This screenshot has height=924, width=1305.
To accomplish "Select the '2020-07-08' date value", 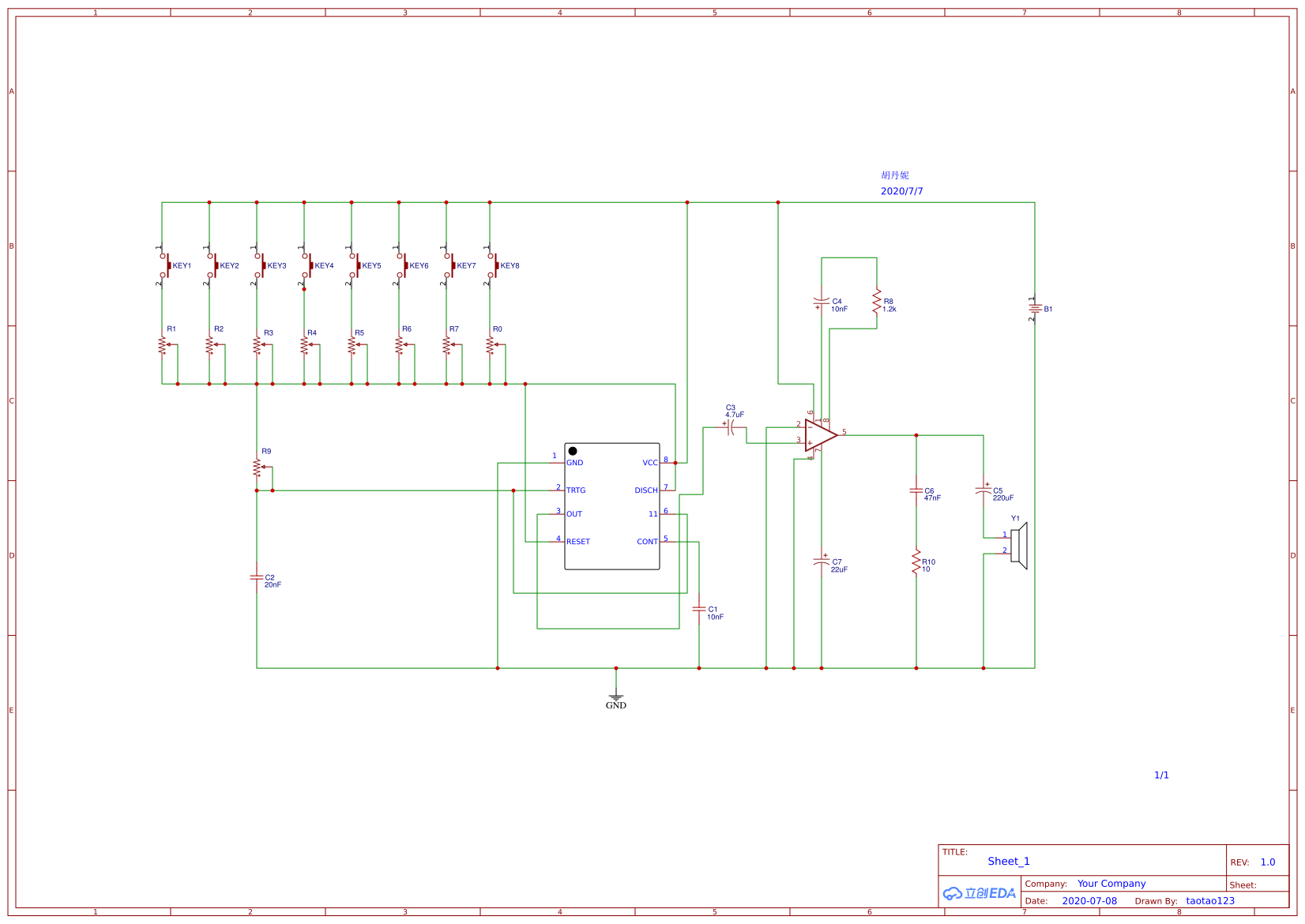I will 1089,901.
